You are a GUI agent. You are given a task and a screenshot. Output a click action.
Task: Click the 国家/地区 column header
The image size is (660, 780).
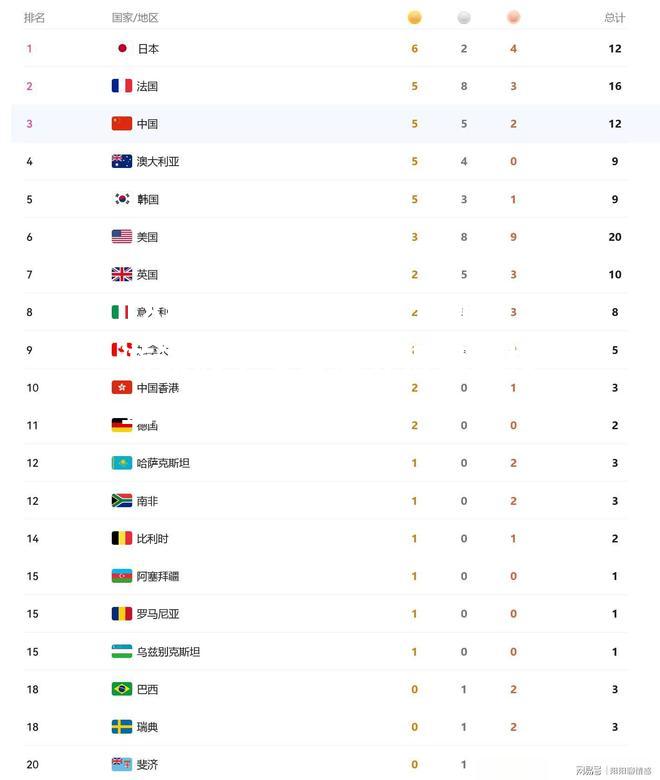[135, 18]
